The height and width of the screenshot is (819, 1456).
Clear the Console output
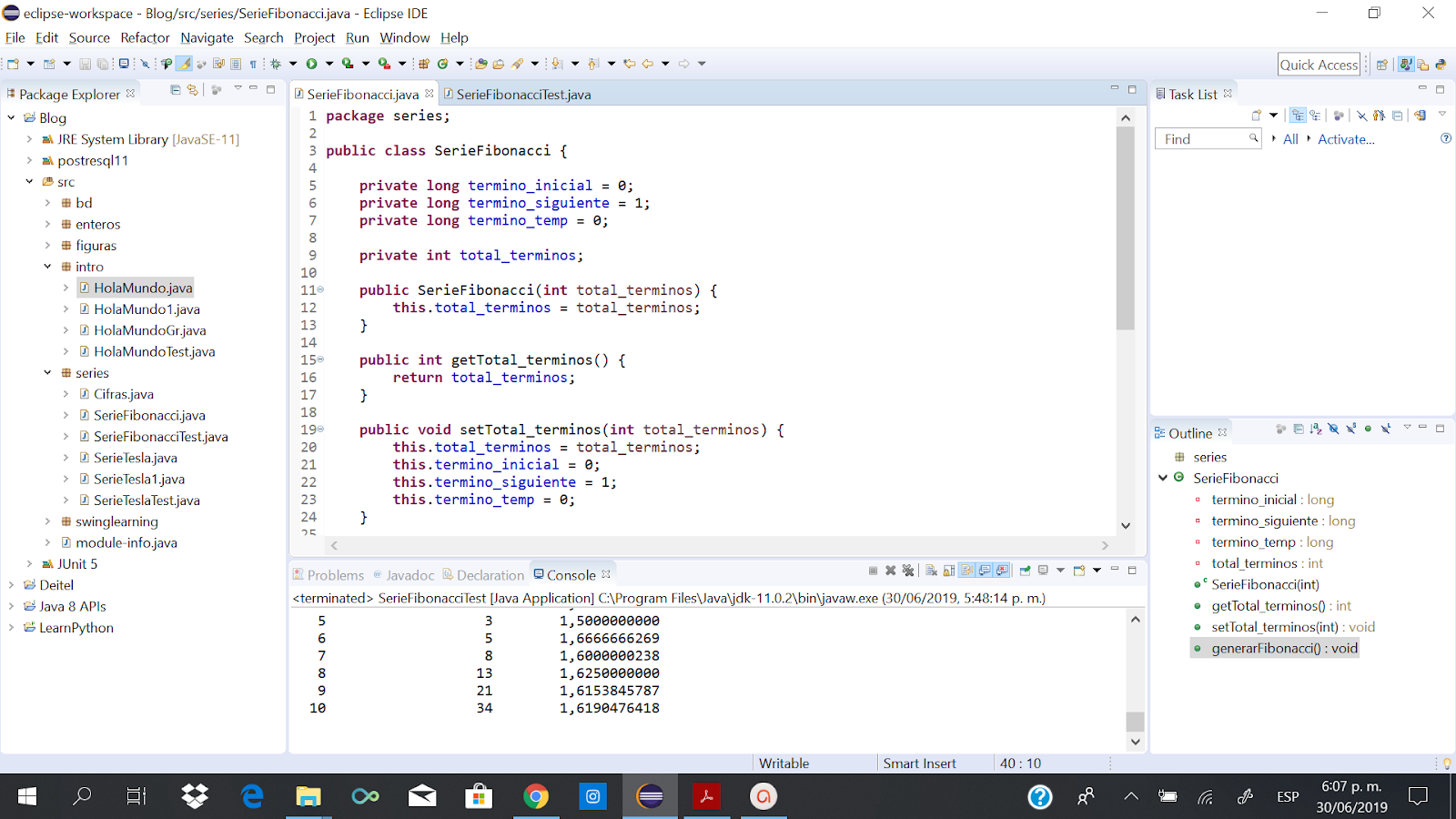pyautogui.click(x=930, y=571)
